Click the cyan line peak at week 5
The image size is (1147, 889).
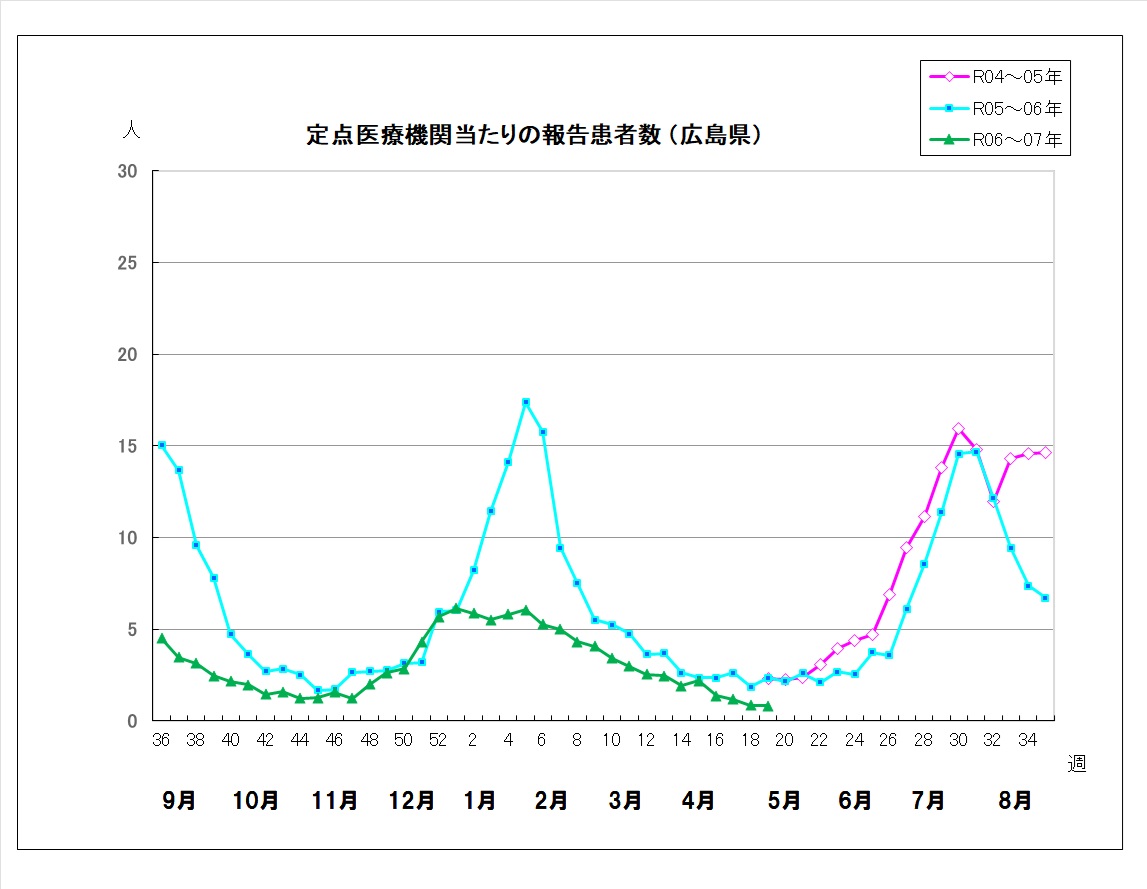525,402
